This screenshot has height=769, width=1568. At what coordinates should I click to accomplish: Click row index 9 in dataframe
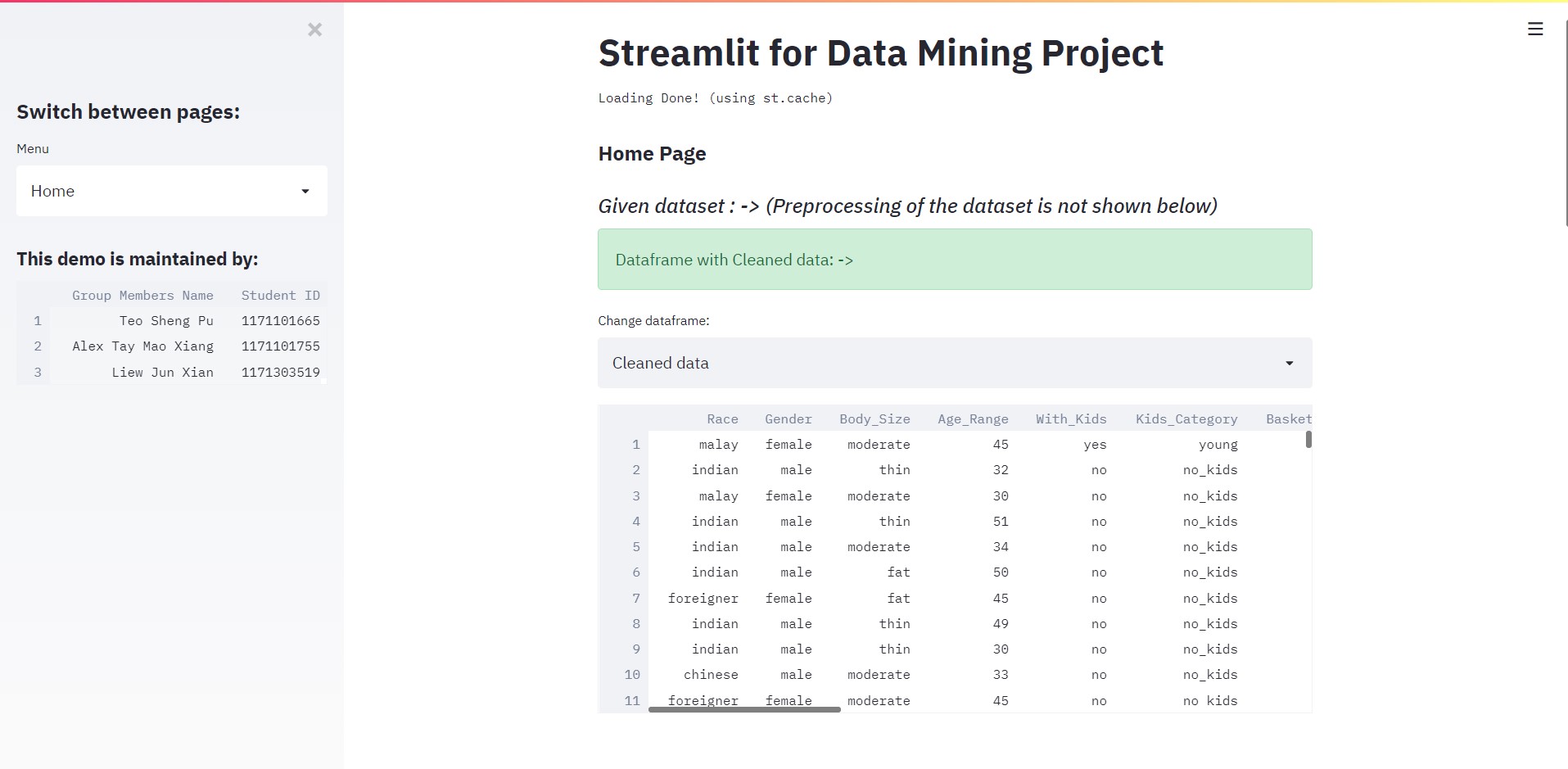(x=635, y=649)
